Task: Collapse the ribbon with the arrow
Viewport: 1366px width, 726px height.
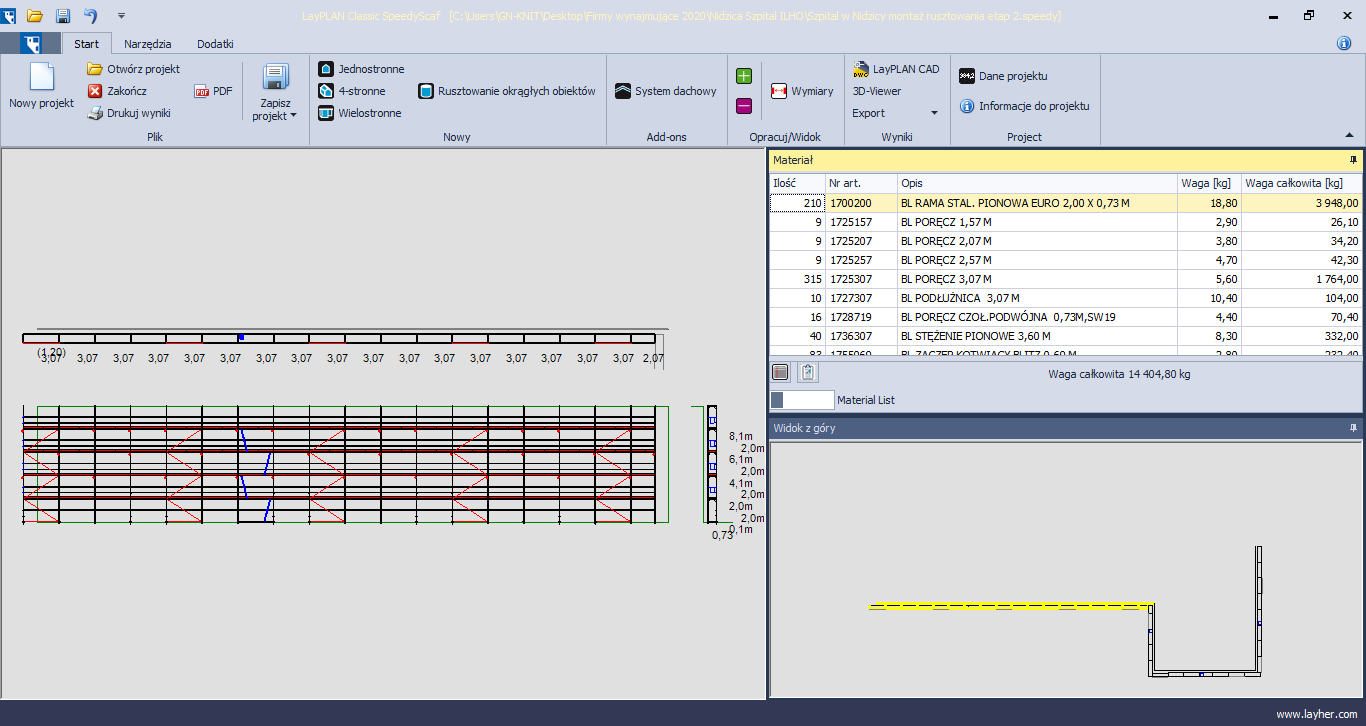Action: pyautogui.click(x=1349, y=136)
